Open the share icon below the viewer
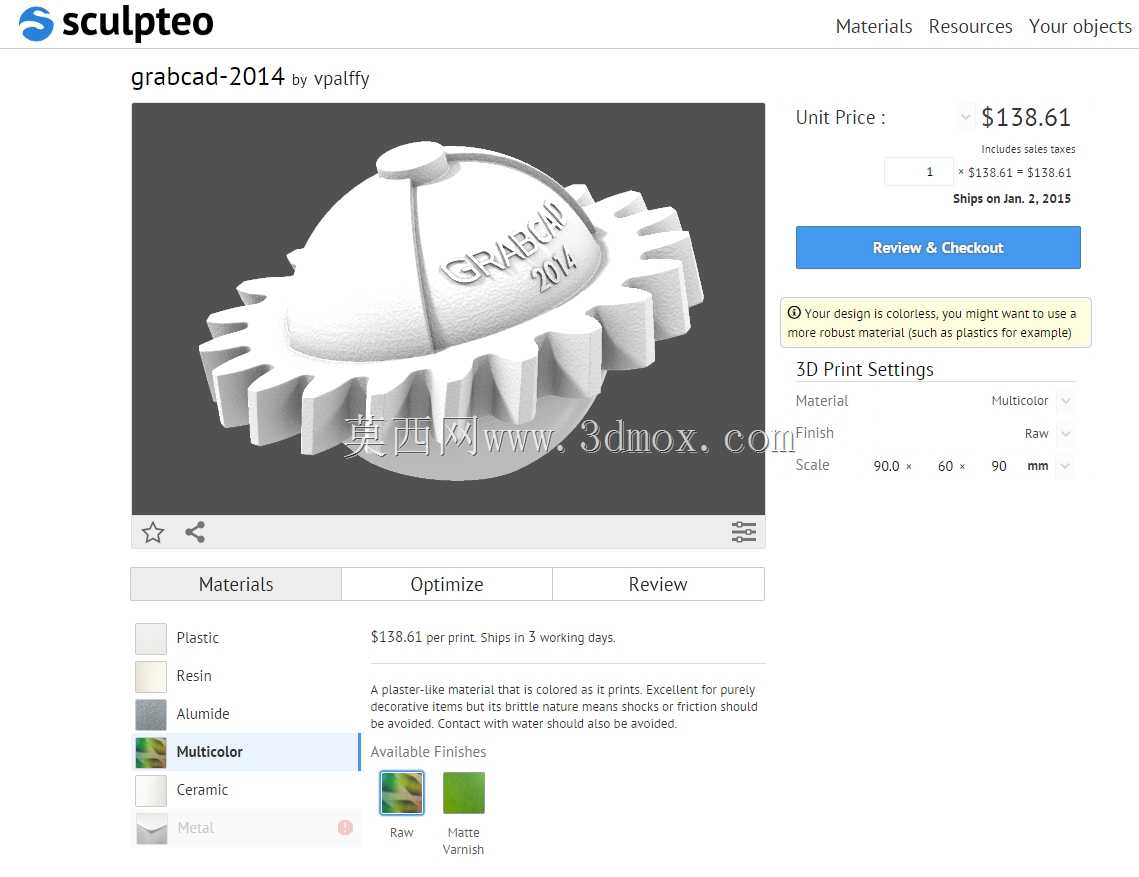The height and width of the screenshot is (877, 1139). [x=195, y=532]
